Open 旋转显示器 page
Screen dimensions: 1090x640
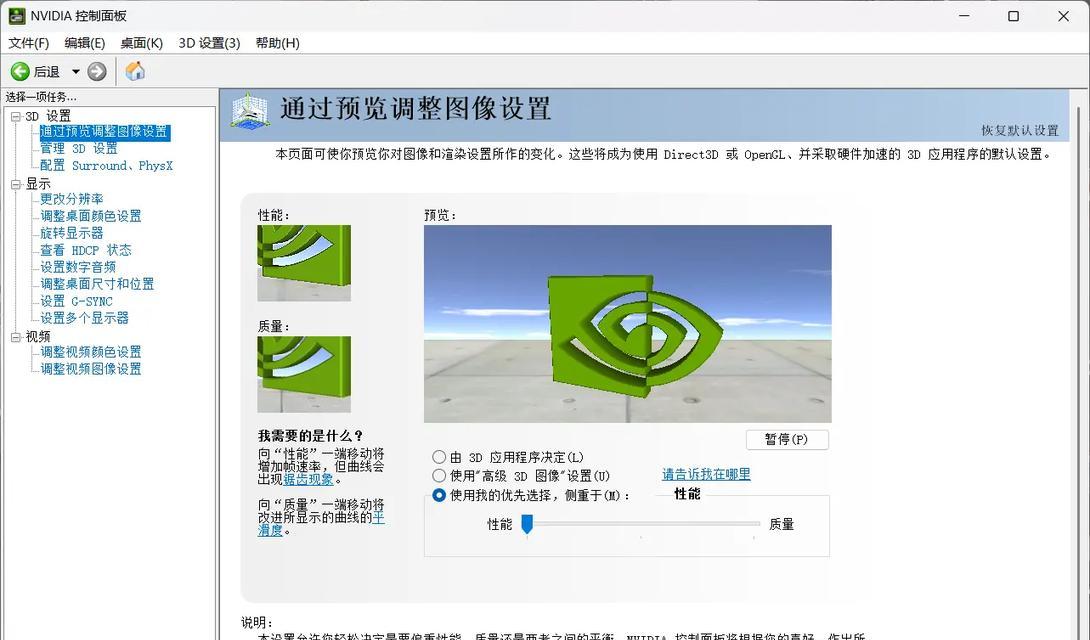pyautogui.click(x=72, y=233)
